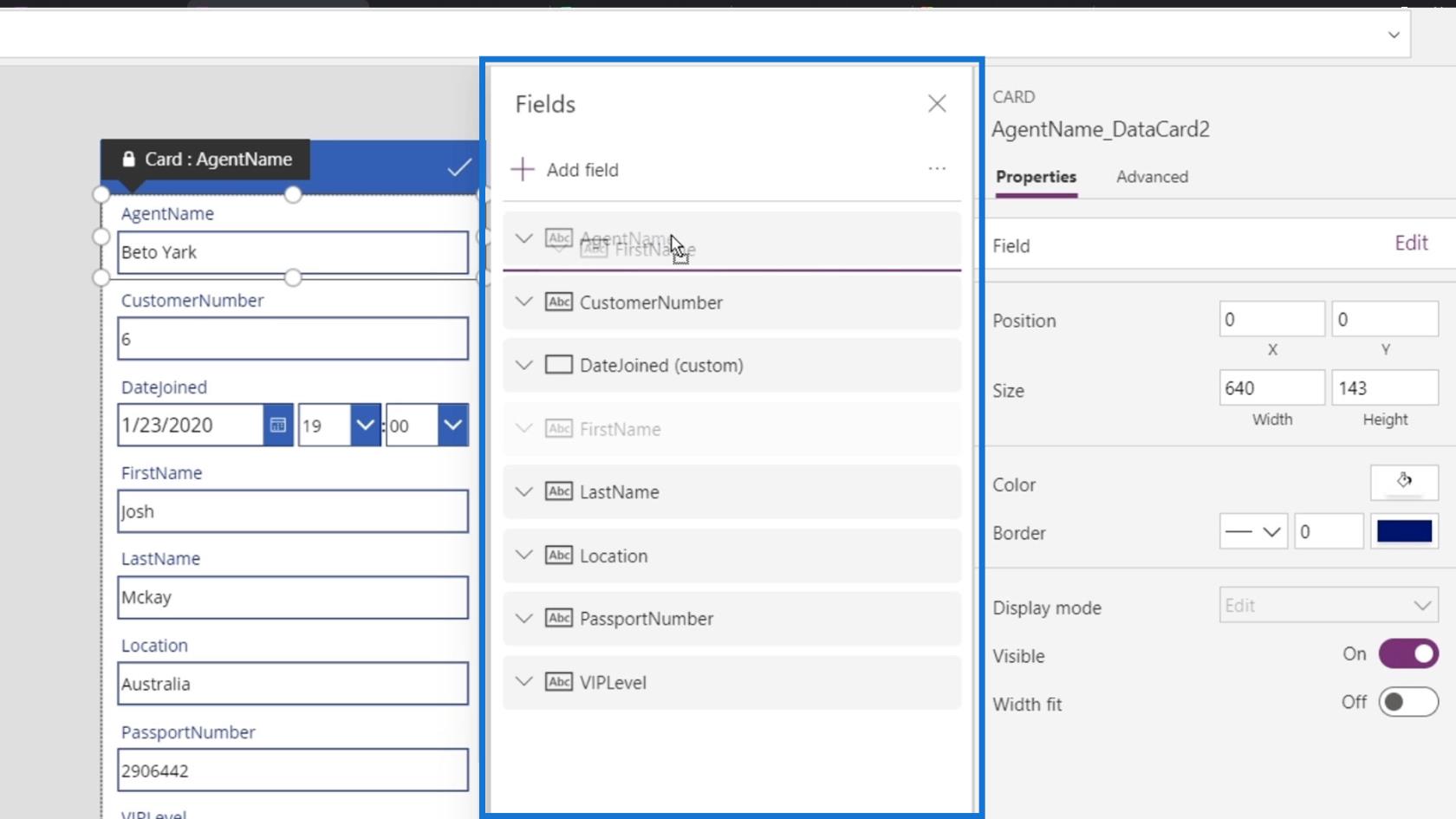
Task: Click the AgentName label on form card
Action: [167, 214]
